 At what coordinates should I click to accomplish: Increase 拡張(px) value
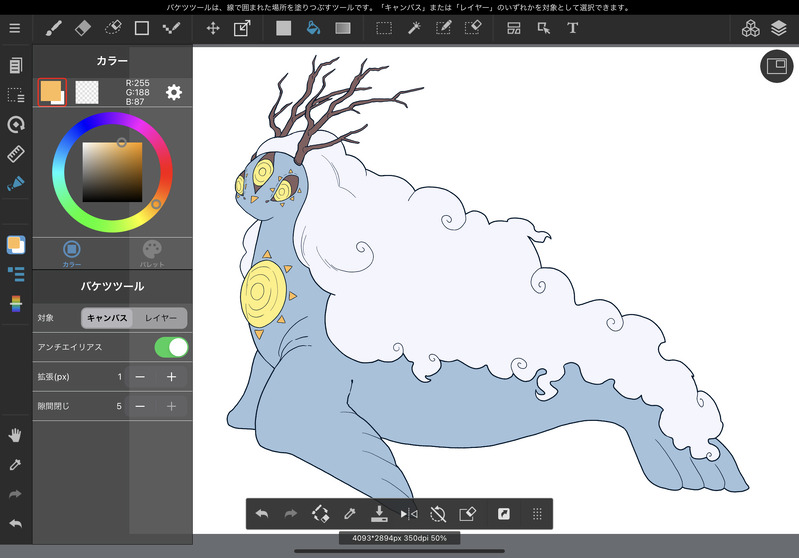171,377
